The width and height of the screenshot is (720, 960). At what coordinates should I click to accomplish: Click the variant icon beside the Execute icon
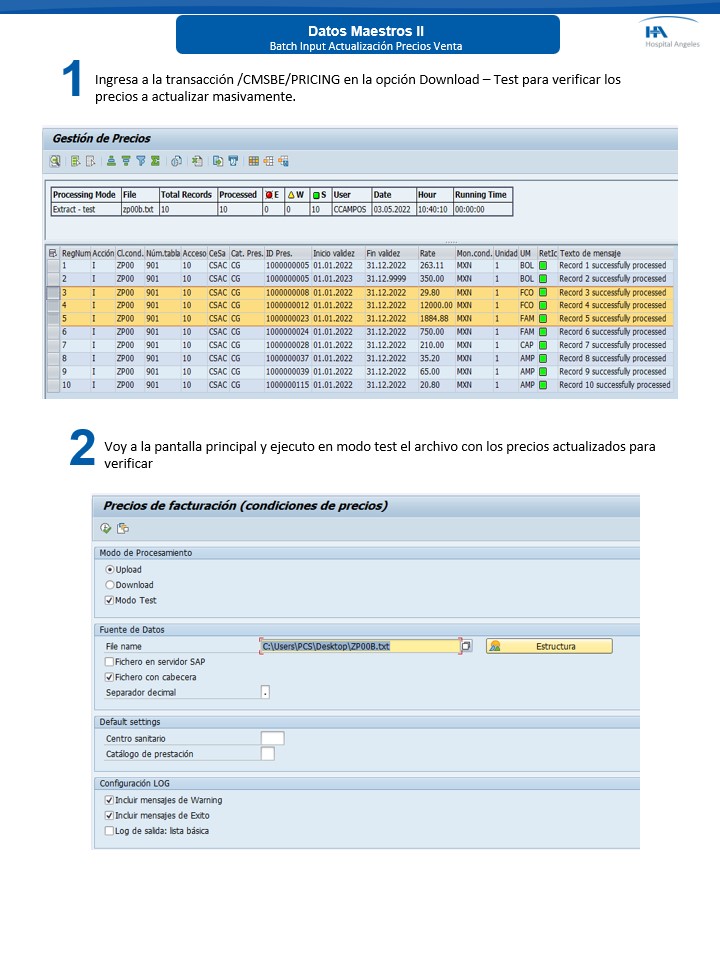[x=123, y=528]
